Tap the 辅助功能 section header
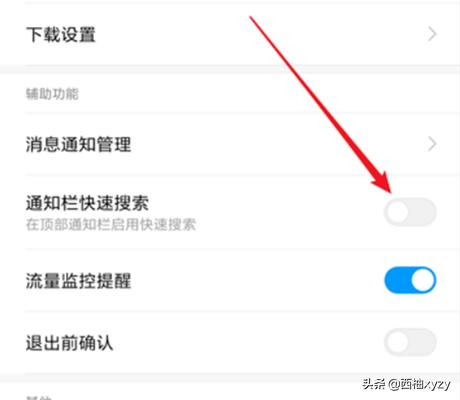 (52, 94)
